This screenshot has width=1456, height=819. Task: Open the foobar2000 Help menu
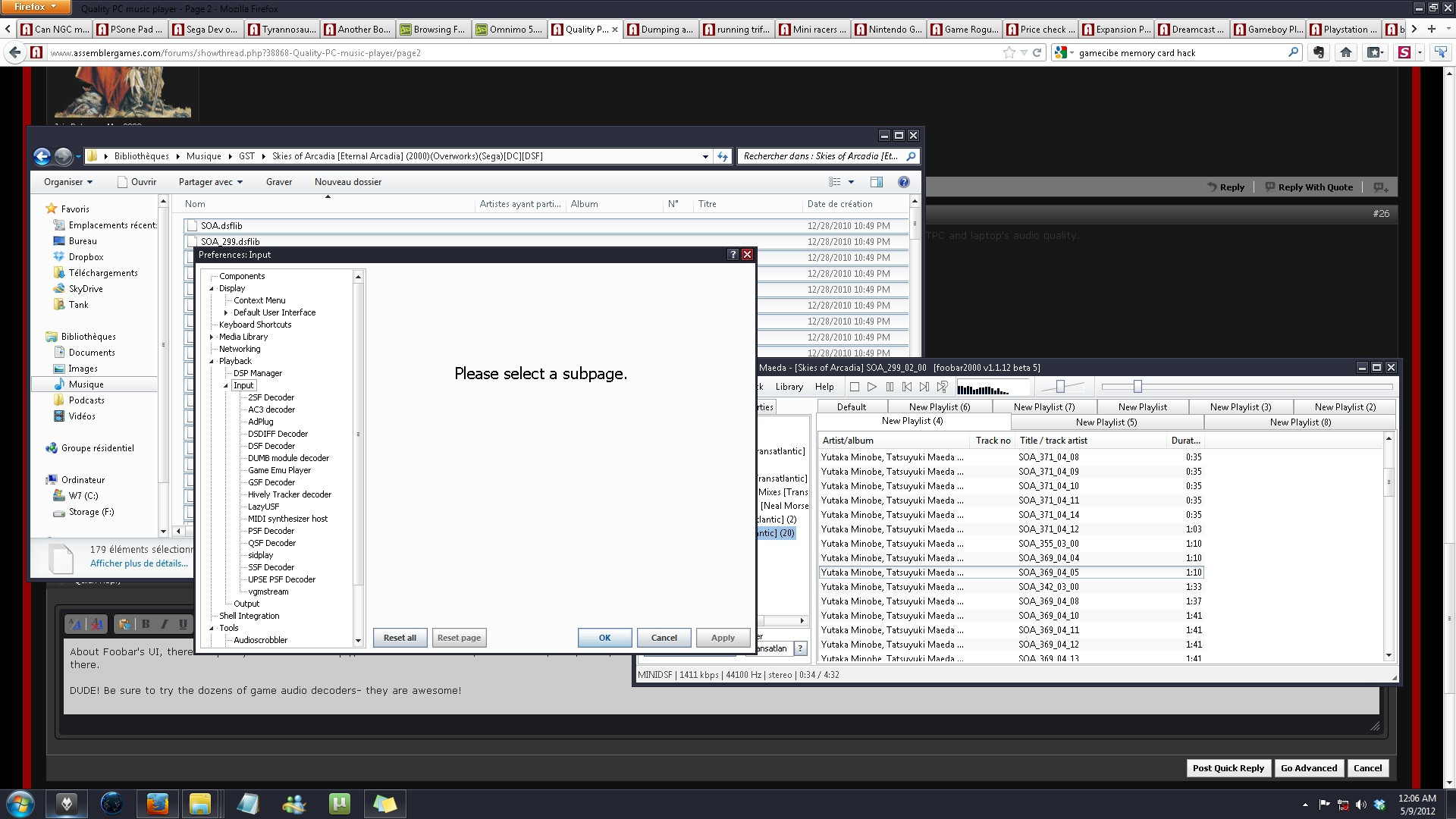824,387
